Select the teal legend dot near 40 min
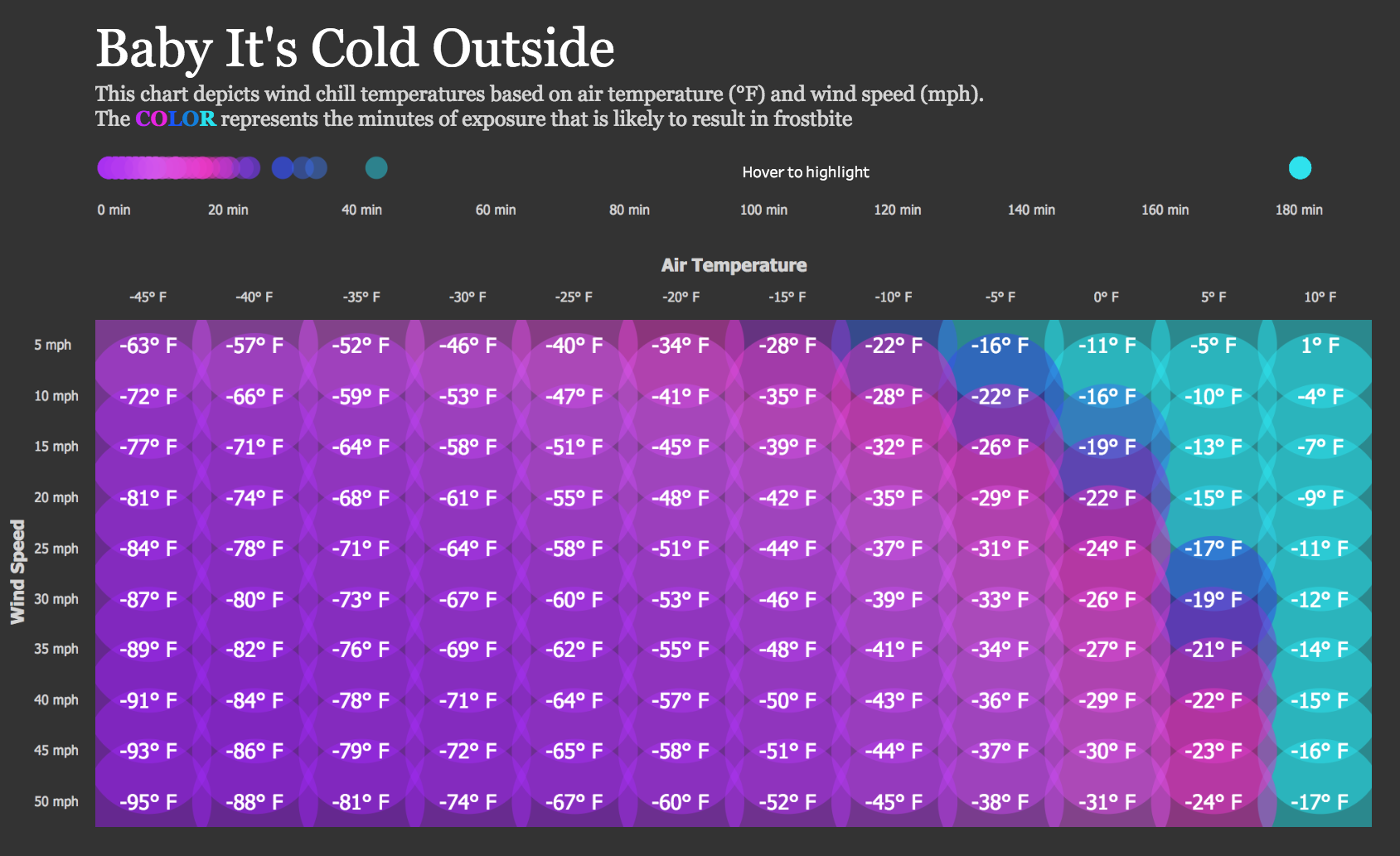Image resolution: width=1400 pixels, height=856 pixels. [x=376, y=168]
